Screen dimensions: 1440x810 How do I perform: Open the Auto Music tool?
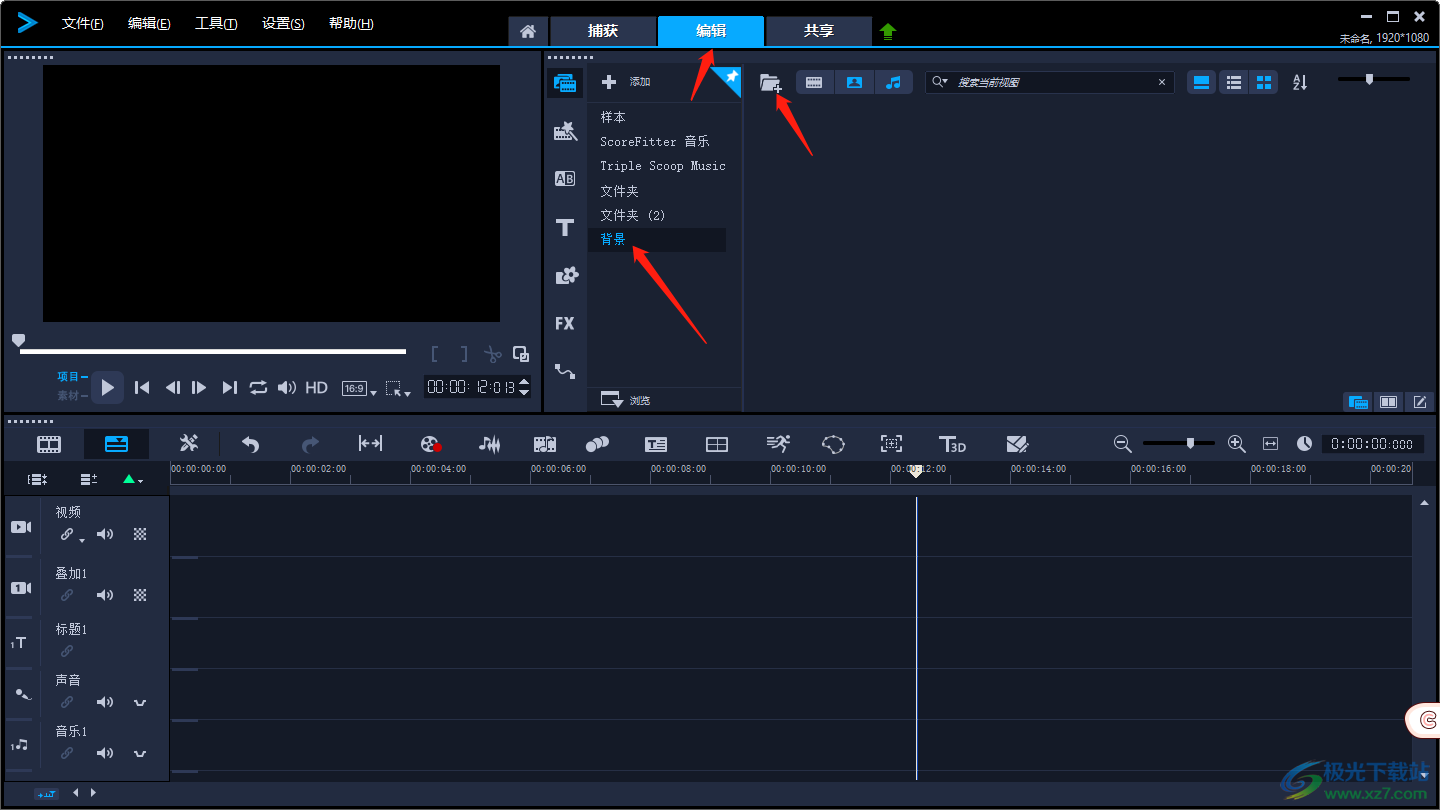(544, 444)
